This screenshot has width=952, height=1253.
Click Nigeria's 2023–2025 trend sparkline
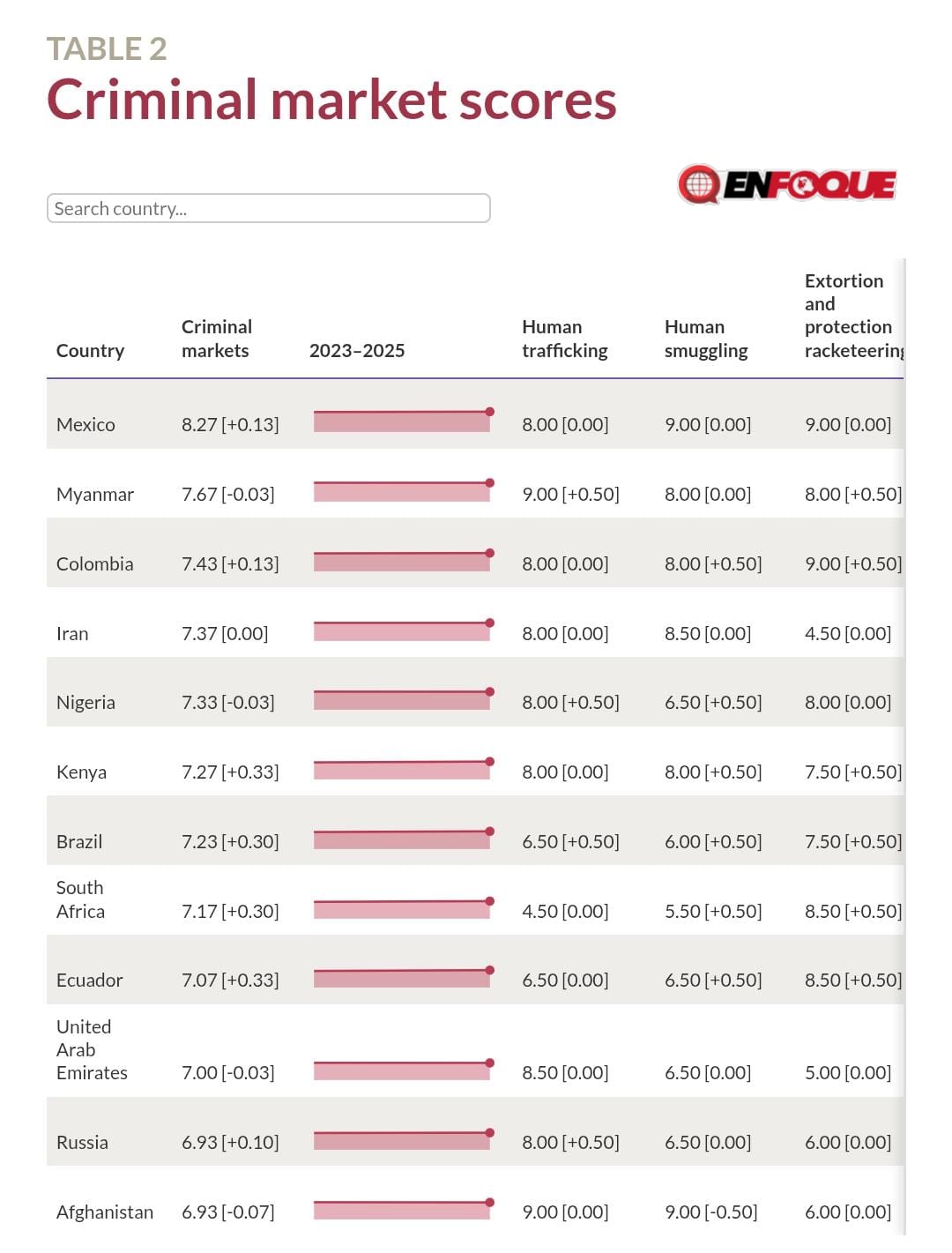point(401,700)
